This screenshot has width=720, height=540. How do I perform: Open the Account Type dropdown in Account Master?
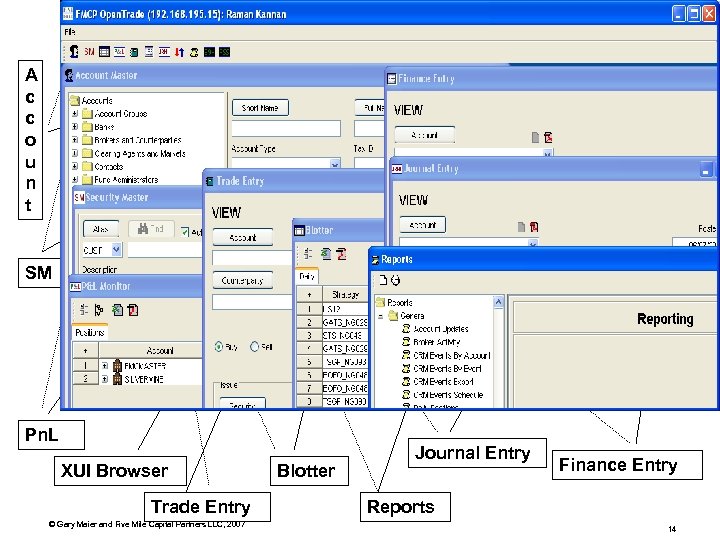click(335, 163)
